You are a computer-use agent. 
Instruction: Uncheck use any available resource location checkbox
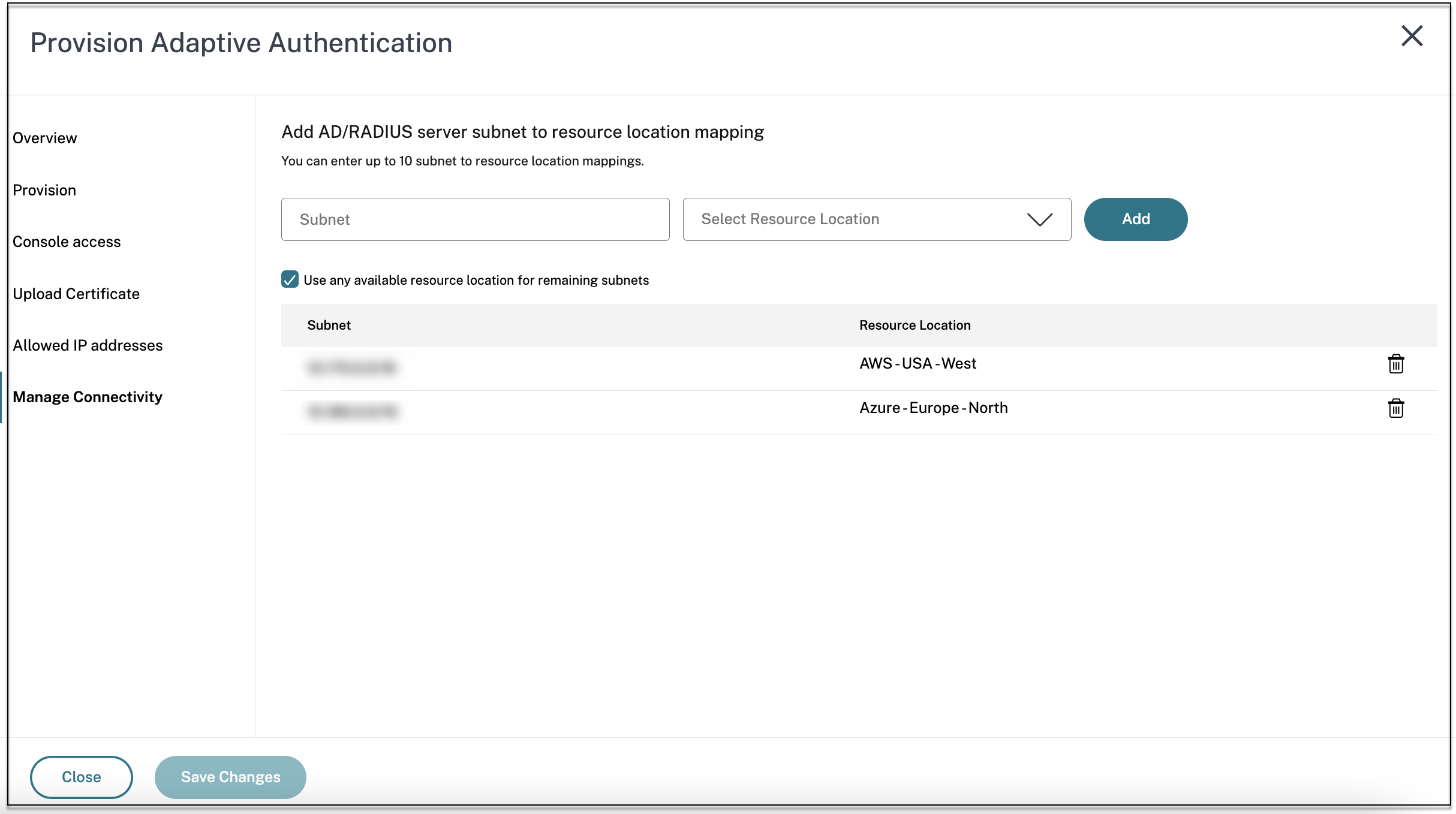(290, 279)
